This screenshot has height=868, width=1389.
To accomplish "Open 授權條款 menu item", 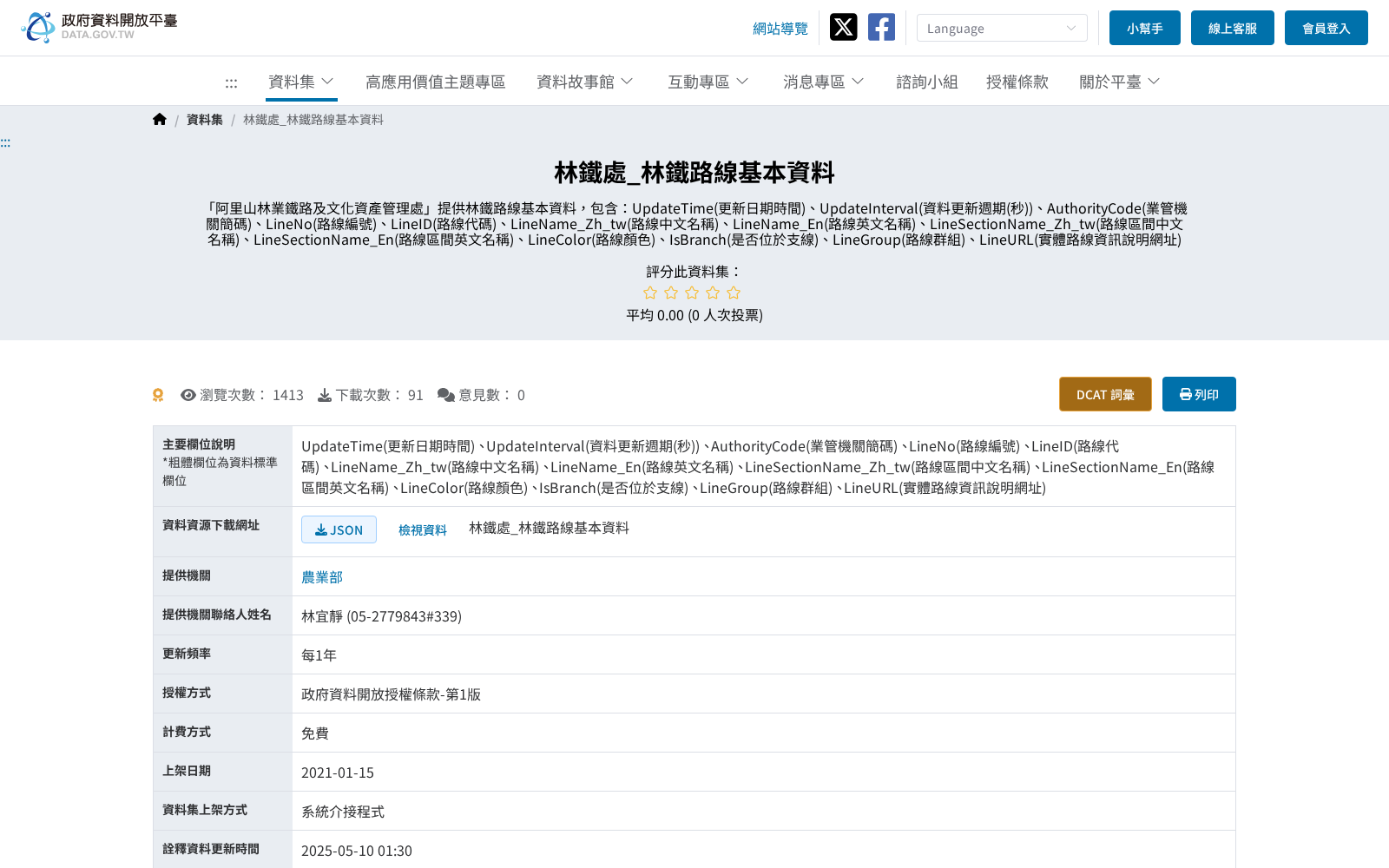I will point(1017,82).
